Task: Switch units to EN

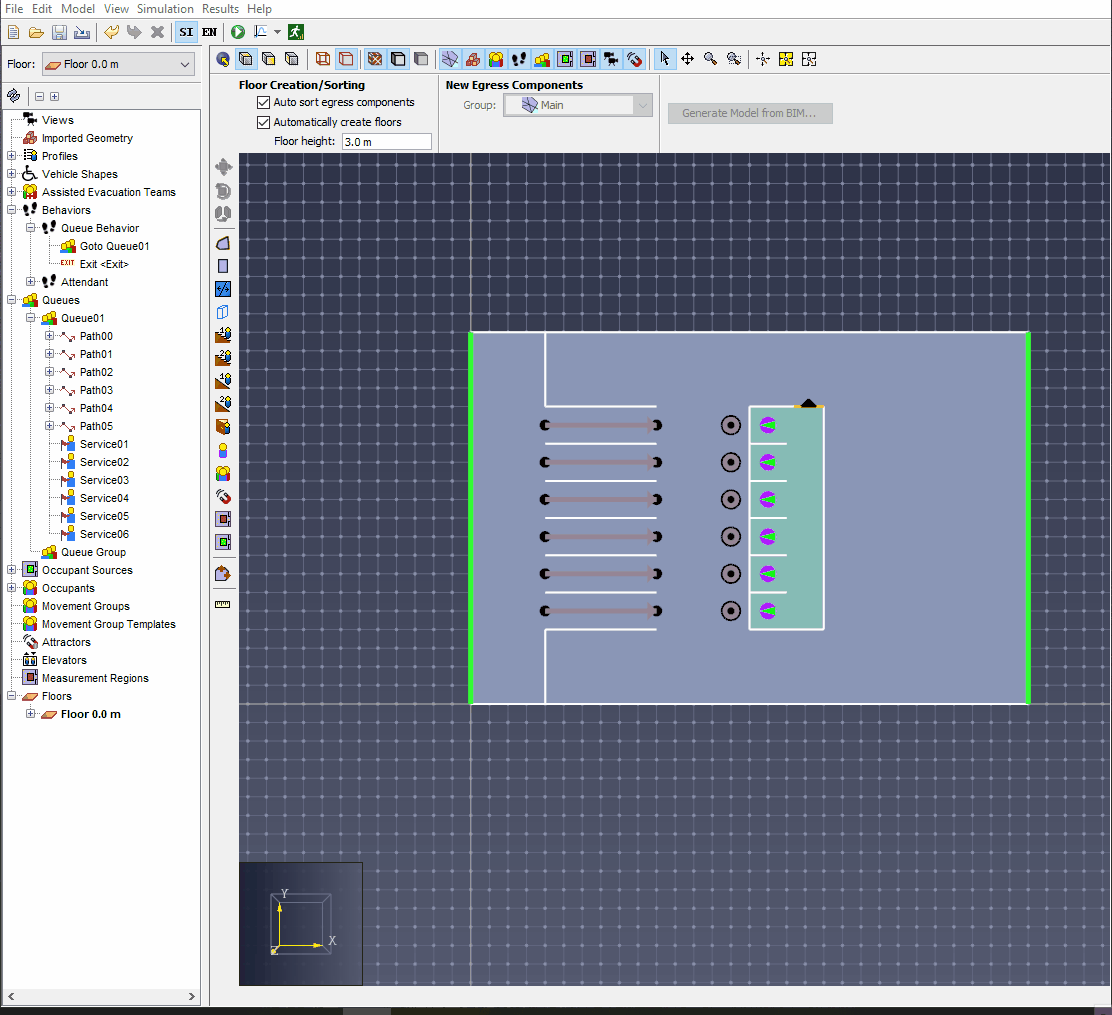Action: [x=209, y=32]
